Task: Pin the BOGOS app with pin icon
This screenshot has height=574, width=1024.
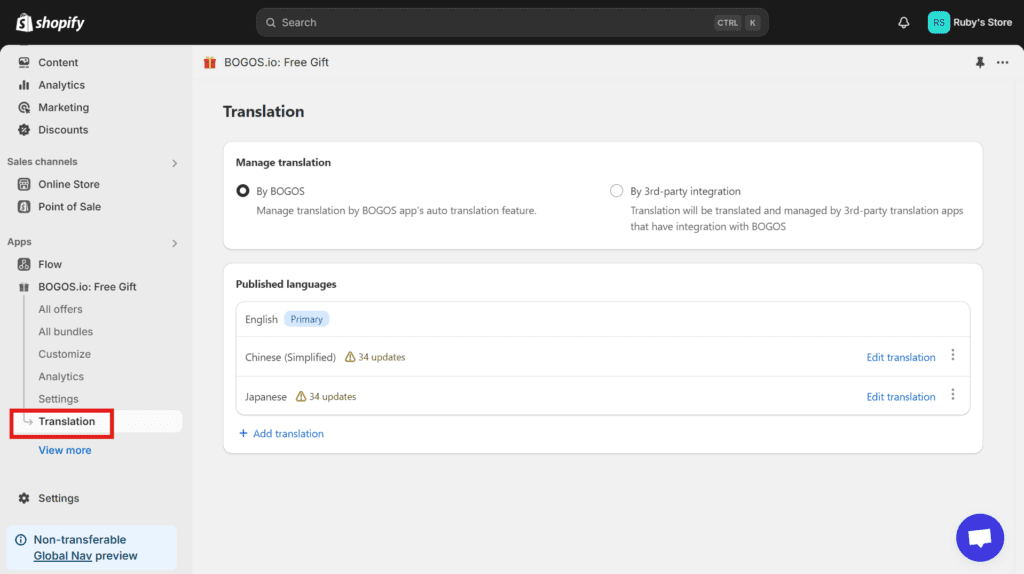Action: [x=980, y=62]
